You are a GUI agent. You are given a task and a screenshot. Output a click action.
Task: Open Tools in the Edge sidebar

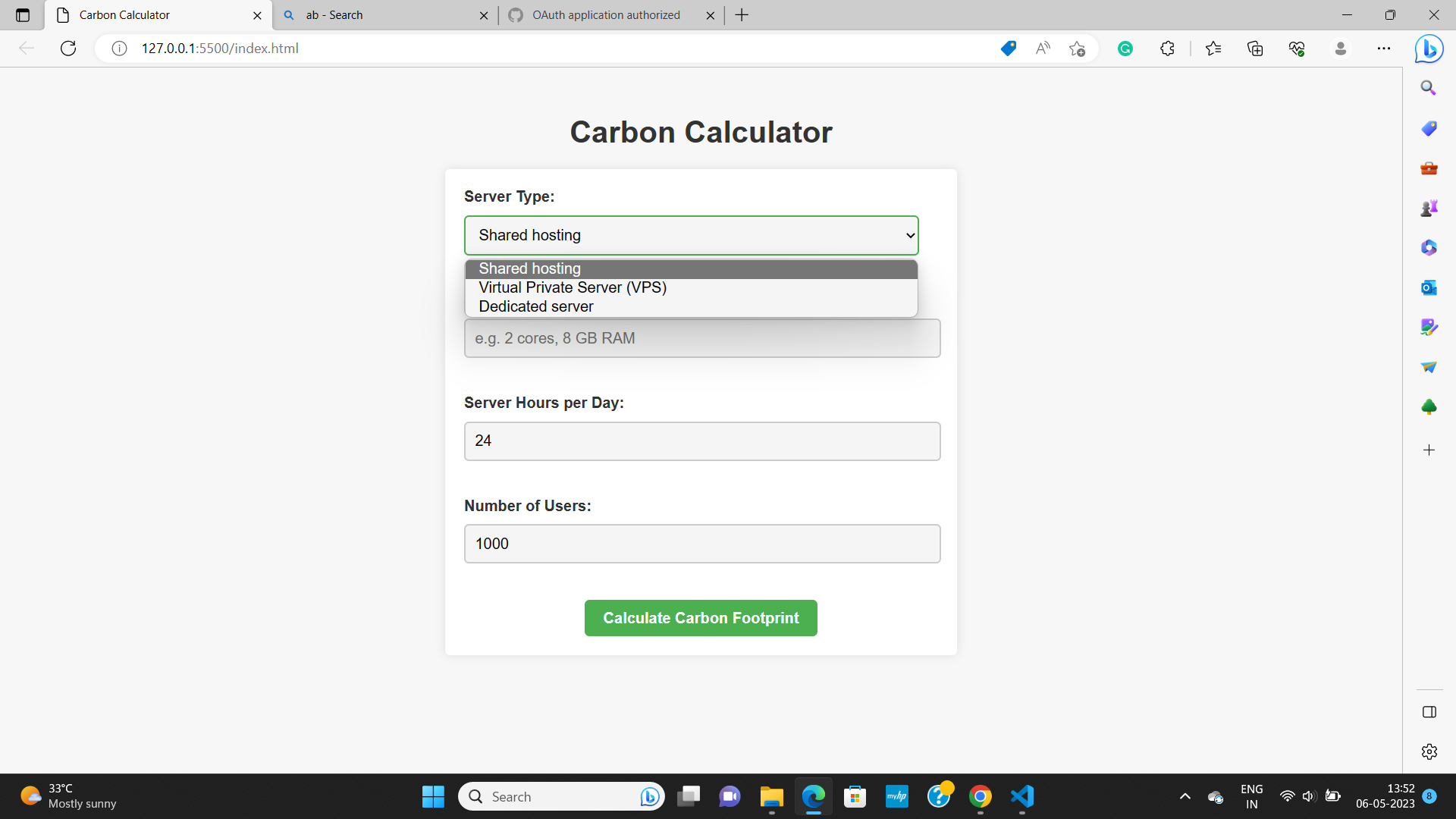tap(1429, 168)
